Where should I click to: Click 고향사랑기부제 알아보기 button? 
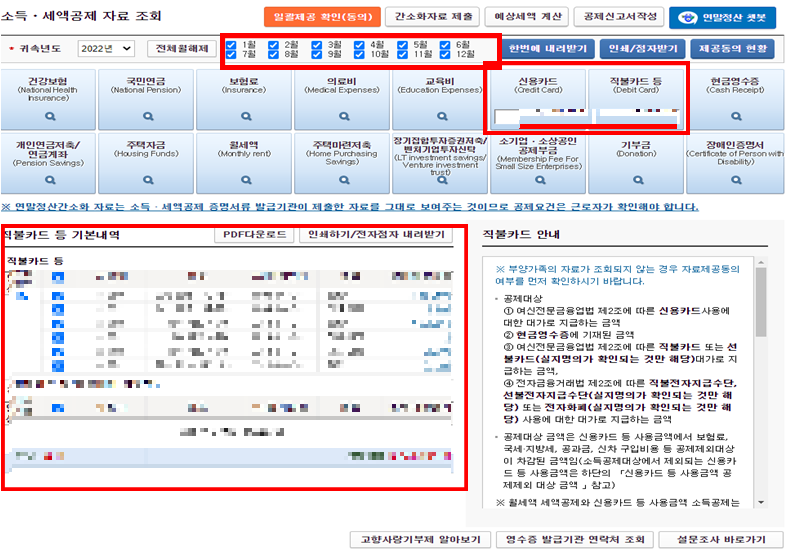point(421,540)
